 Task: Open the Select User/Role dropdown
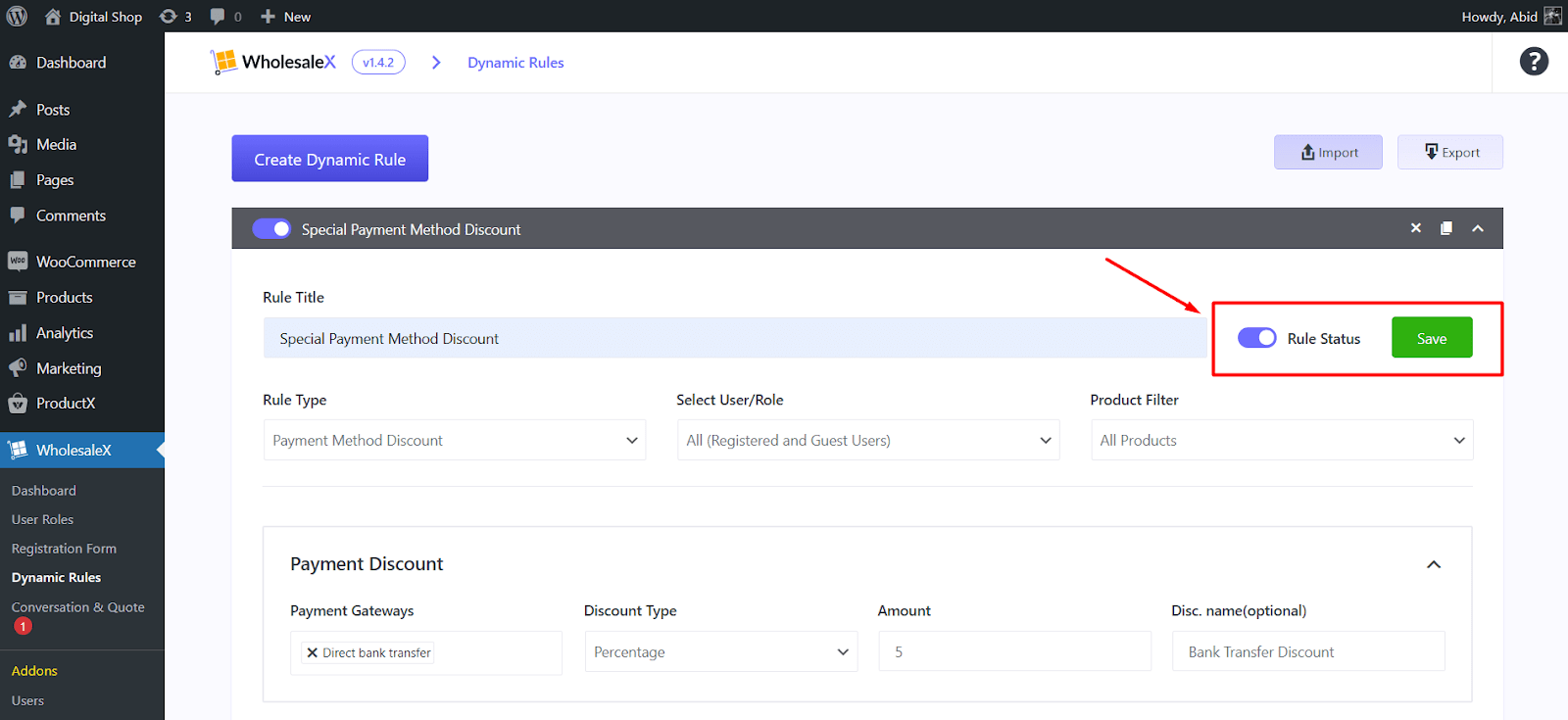coord(868,441)
